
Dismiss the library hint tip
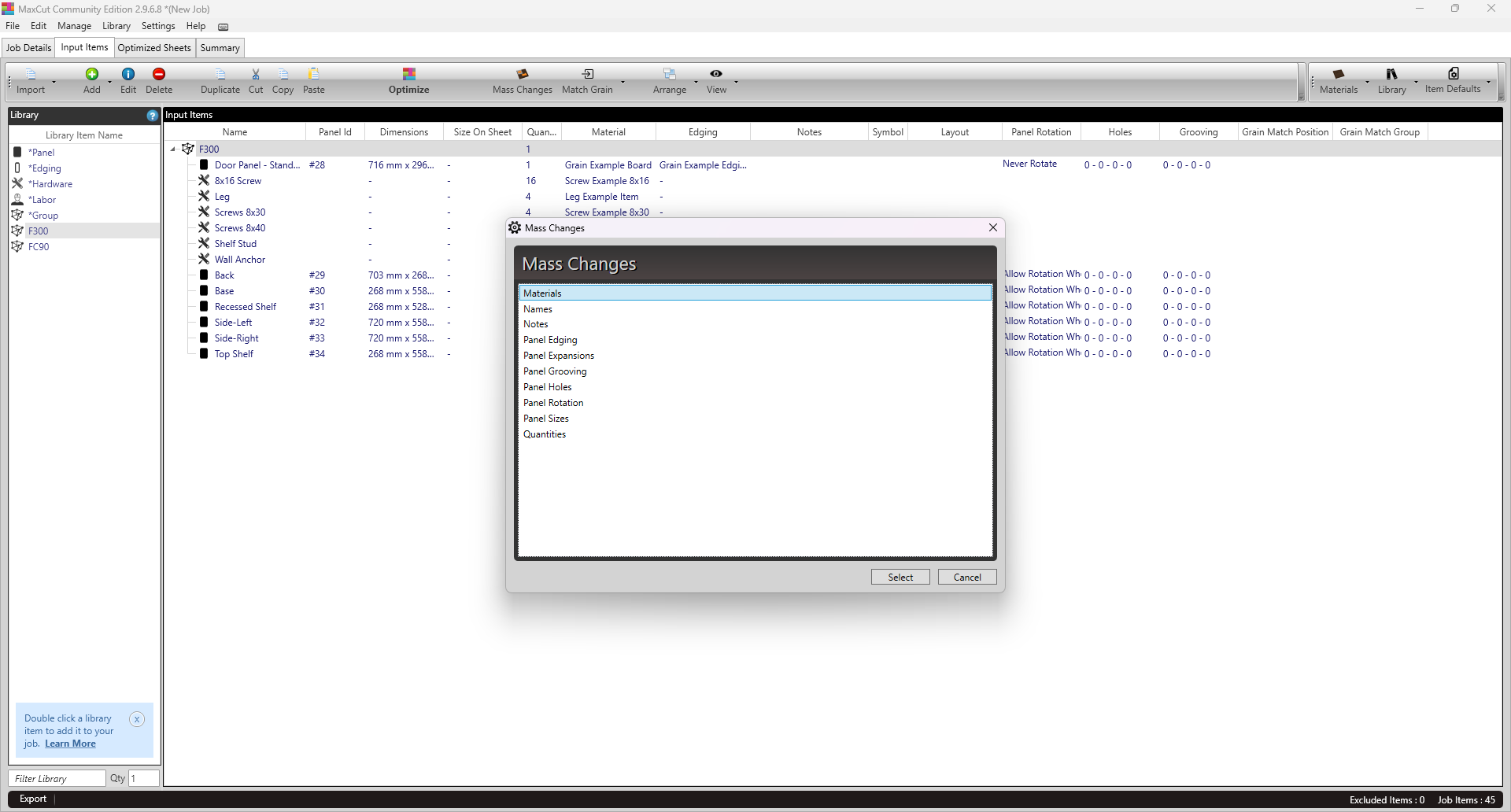[137, 719]
